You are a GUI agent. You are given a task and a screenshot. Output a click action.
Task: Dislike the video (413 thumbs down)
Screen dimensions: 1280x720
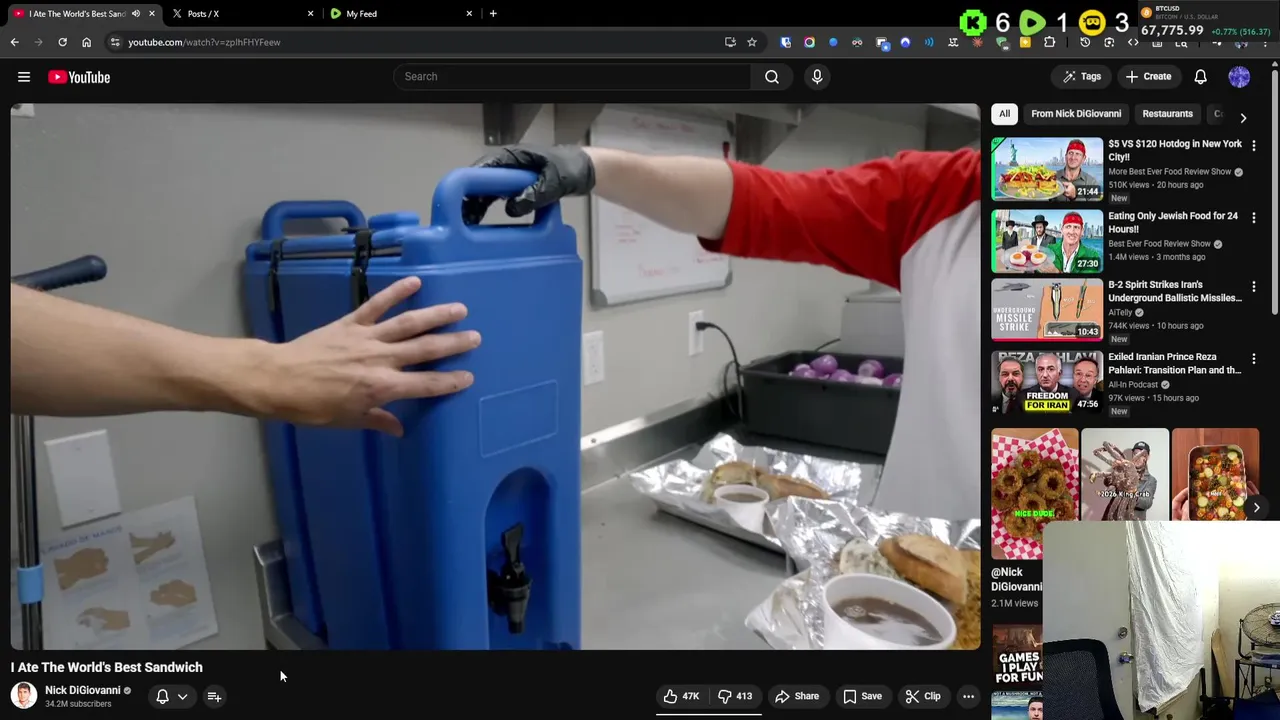[735, 696]
